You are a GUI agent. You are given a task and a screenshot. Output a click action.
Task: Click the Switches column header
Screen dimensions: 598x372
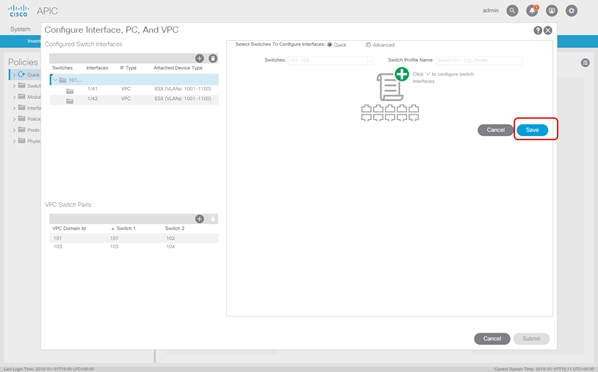tap(62, 68)
